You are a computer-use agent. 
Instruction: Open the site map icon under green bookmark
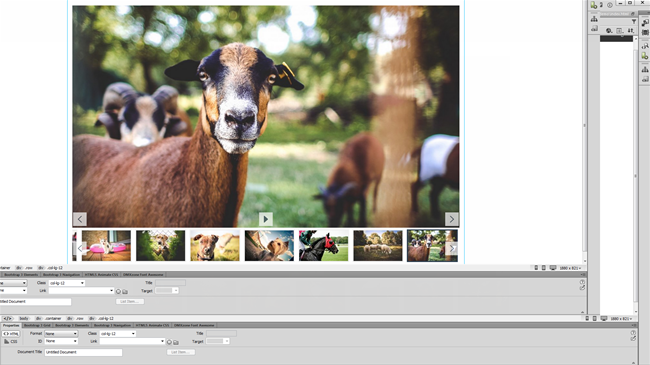tap(594, 19)
